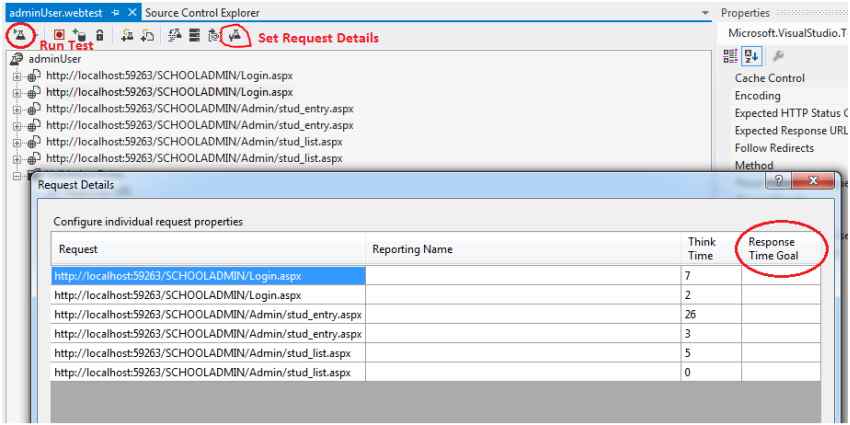Click the Think Time column header
Viewport: 850px width, 425px height.
[x=712, y=249]
